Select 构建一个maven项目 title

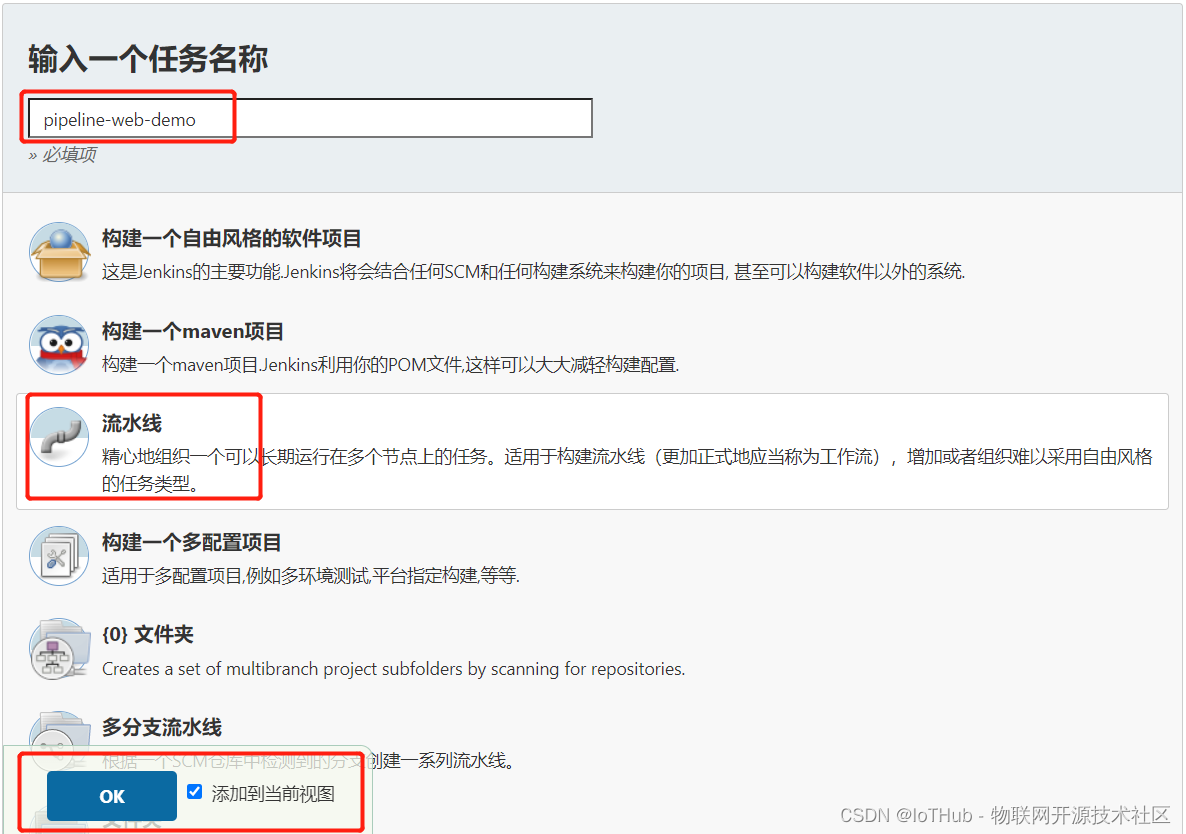click(193, 331)
